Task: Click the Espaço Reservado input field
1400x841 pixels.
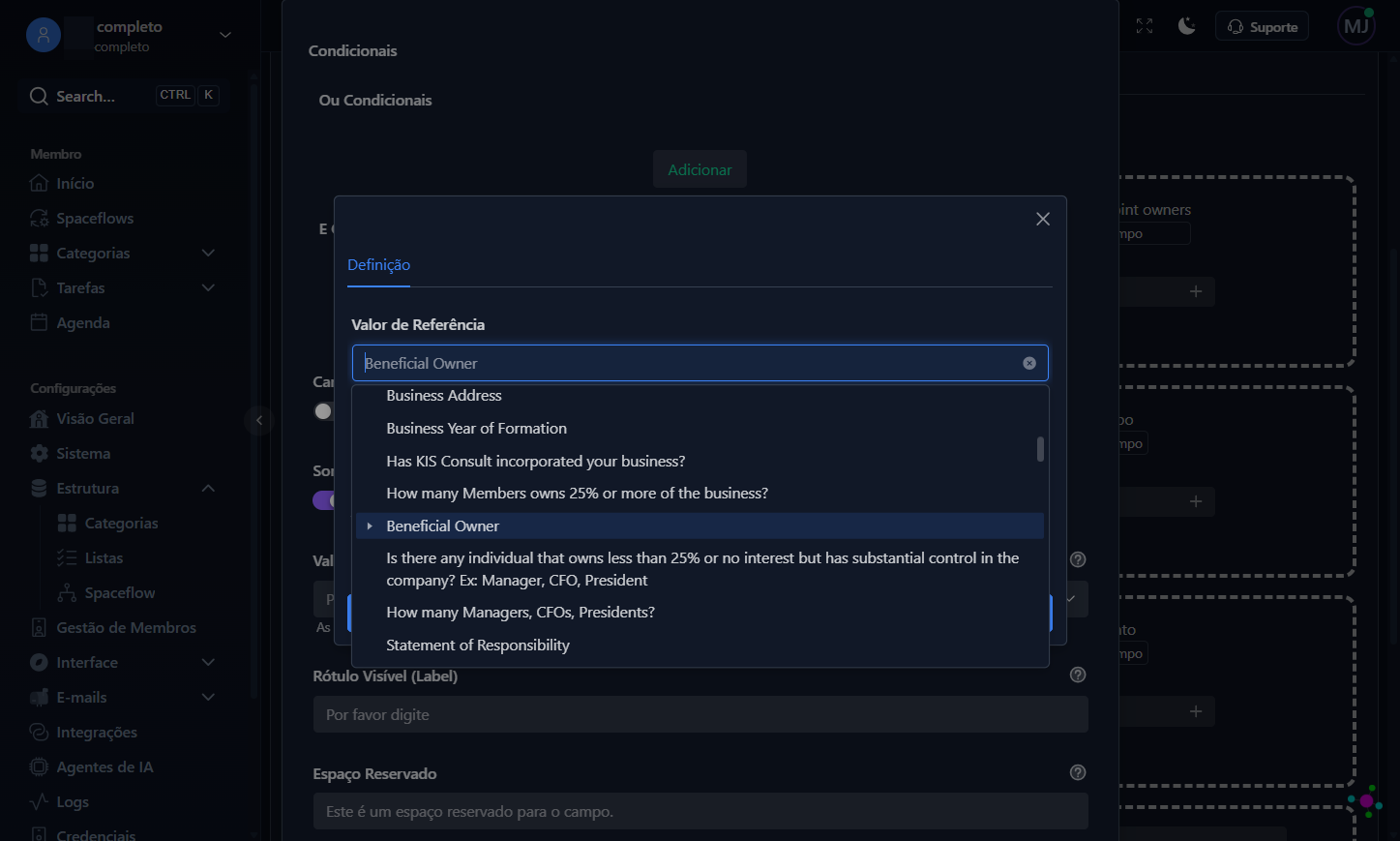Action: (700, 811)
